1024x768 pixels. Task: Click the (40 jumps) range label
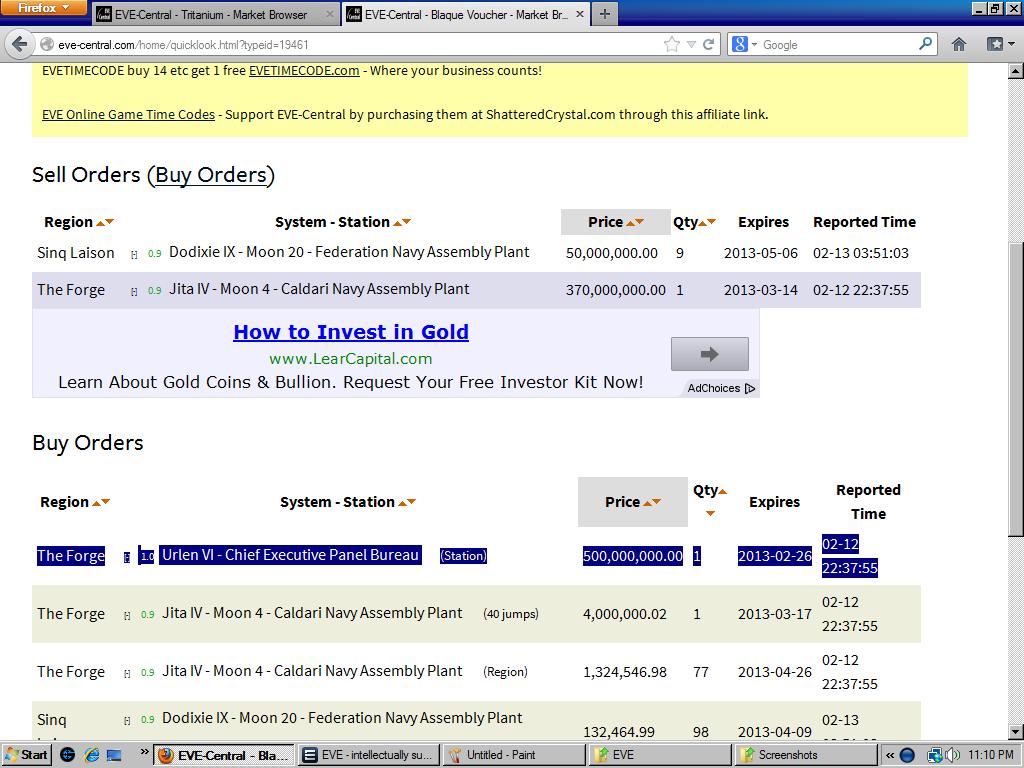[x=511, y=614]
